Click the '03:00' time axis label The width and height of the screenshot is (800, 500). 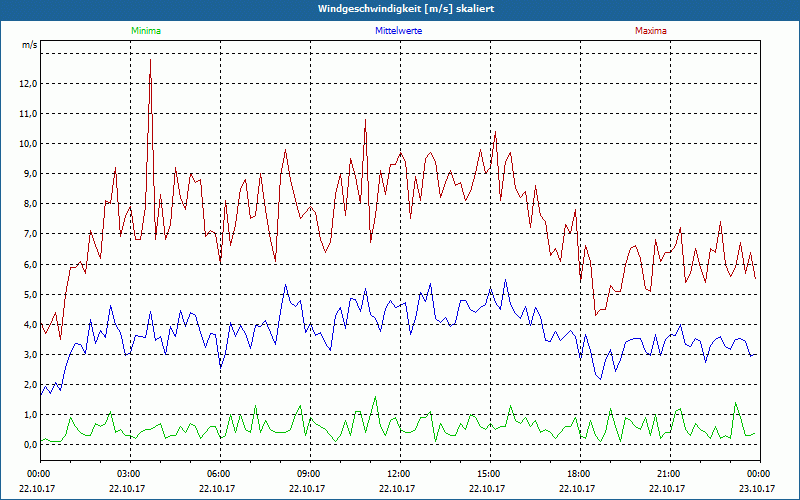(131, 474)
